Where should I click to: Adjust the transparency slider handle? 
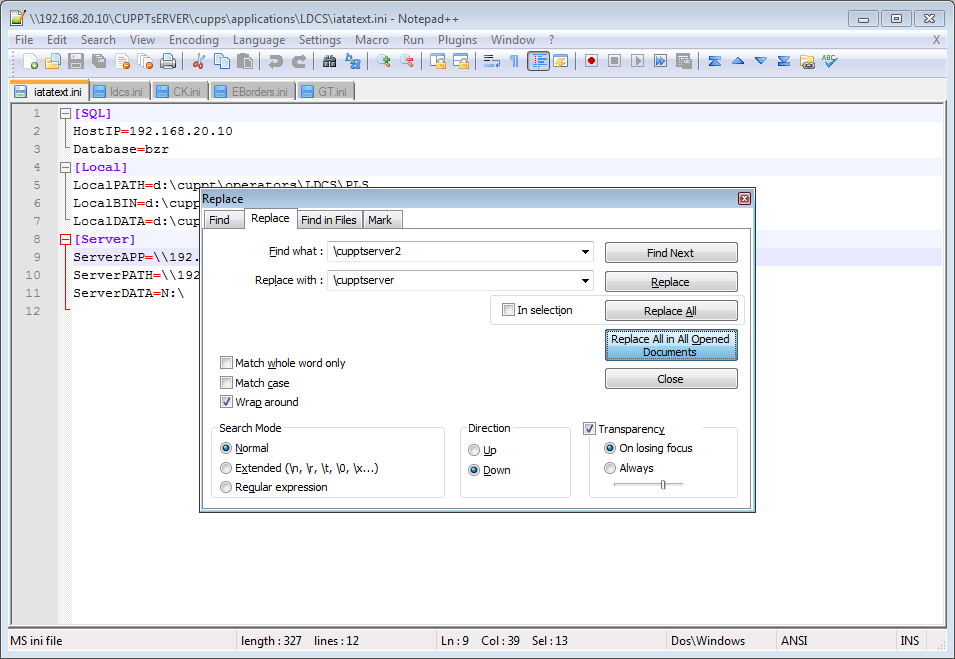click(x=662, y=484)
